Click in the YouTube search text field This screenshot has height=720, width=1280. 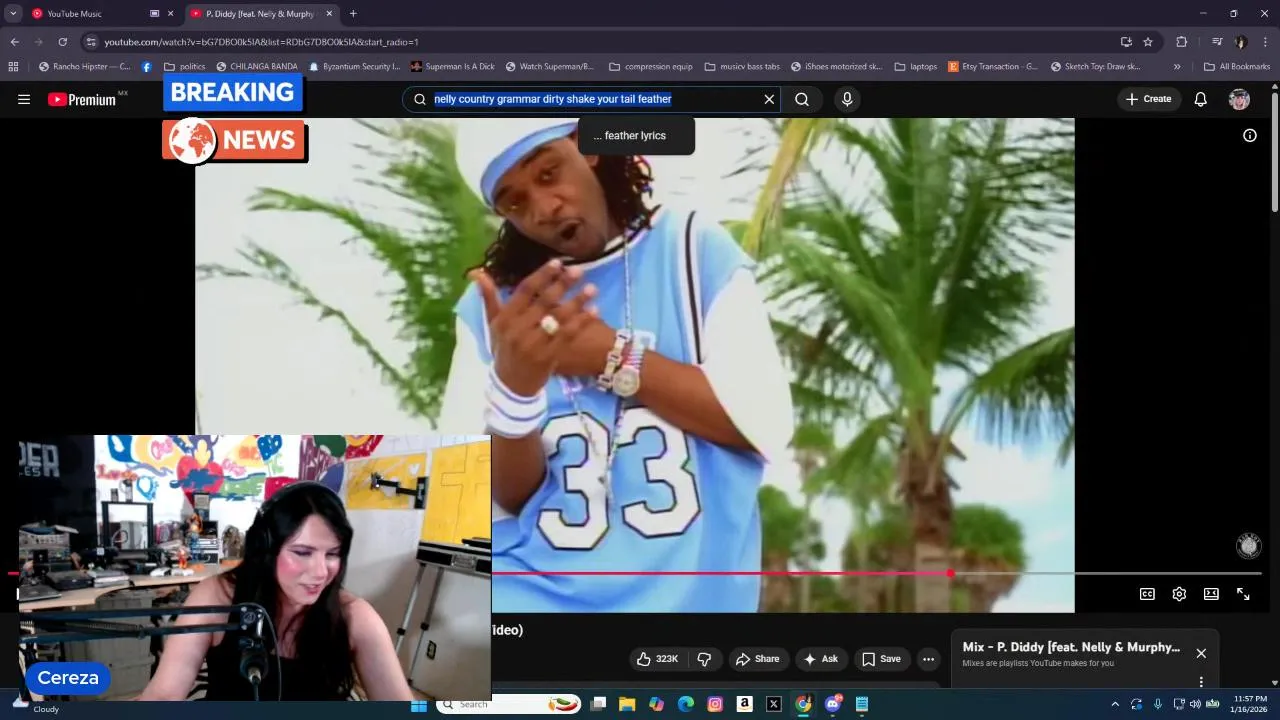point(590,99)
